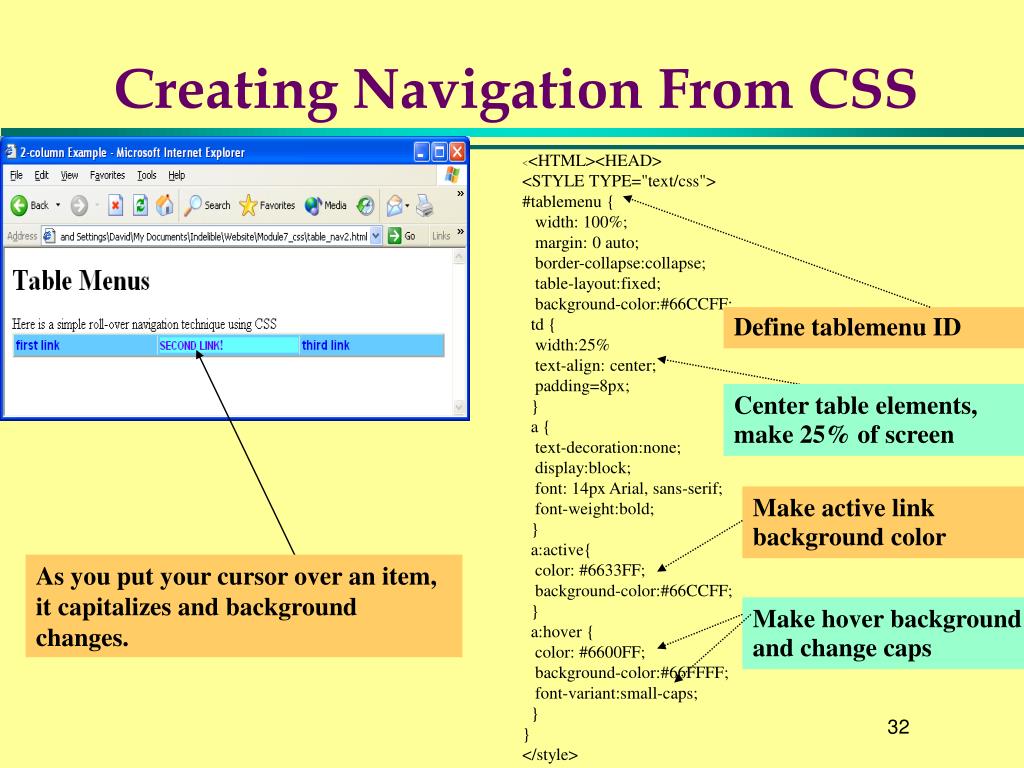
Task: Open the Home page icon
Action: tap(165, 205)
